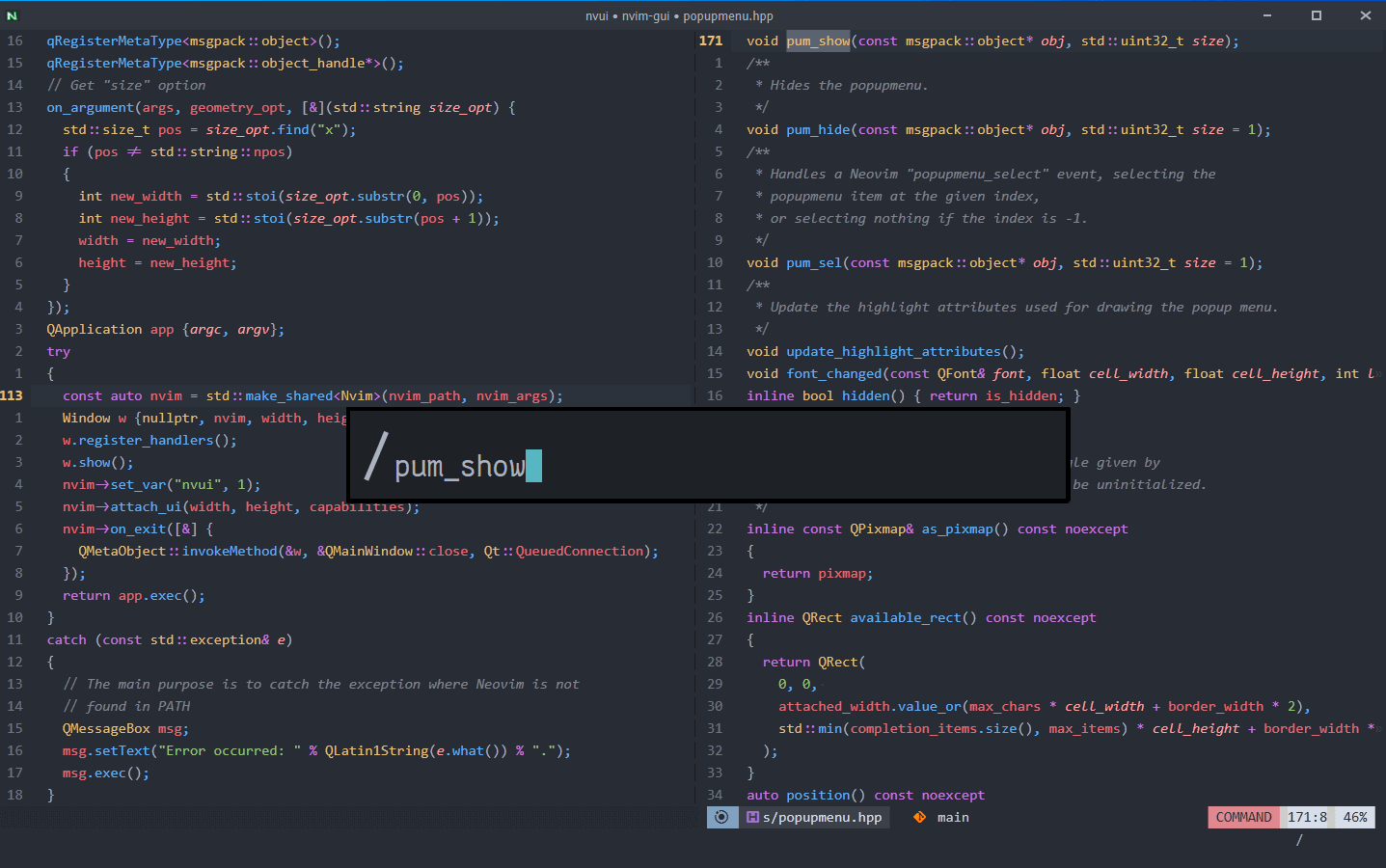The image size is (1386, 868).
Task: Click the highlighted pum_show on line 171
Action: pyautogui.click(x=818, y=41)
